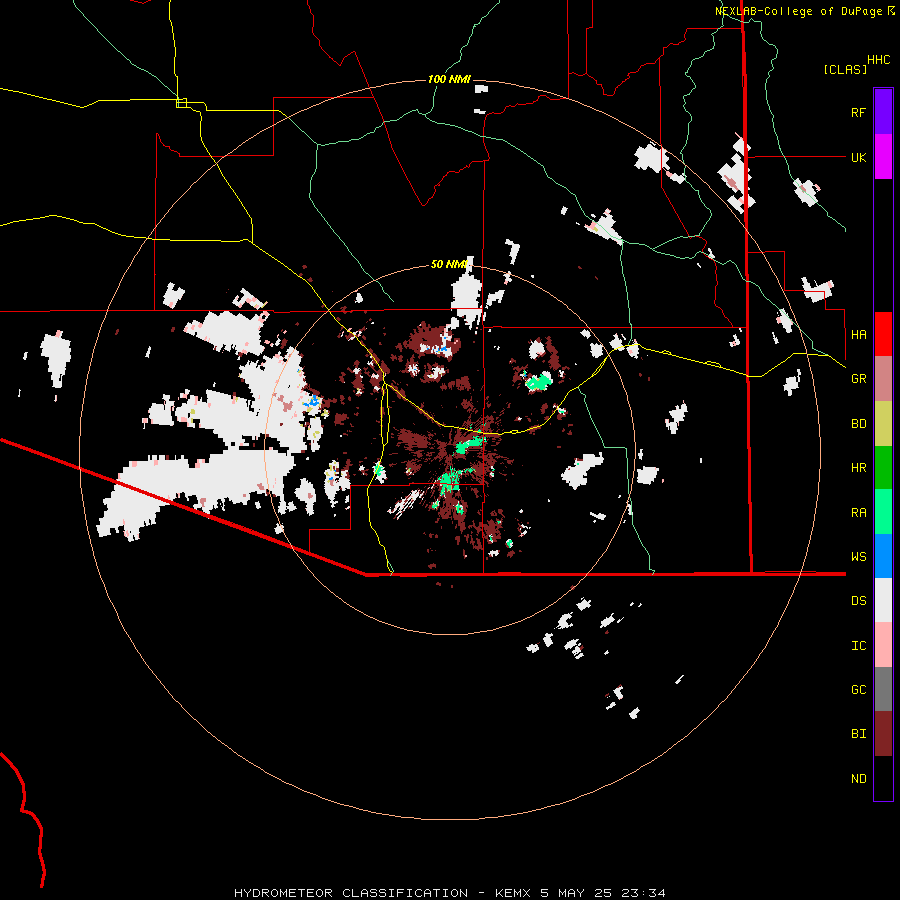Click the HA legend label
Image resolution: width=900 pixels, height=900 pixels.
coord(858,334)
